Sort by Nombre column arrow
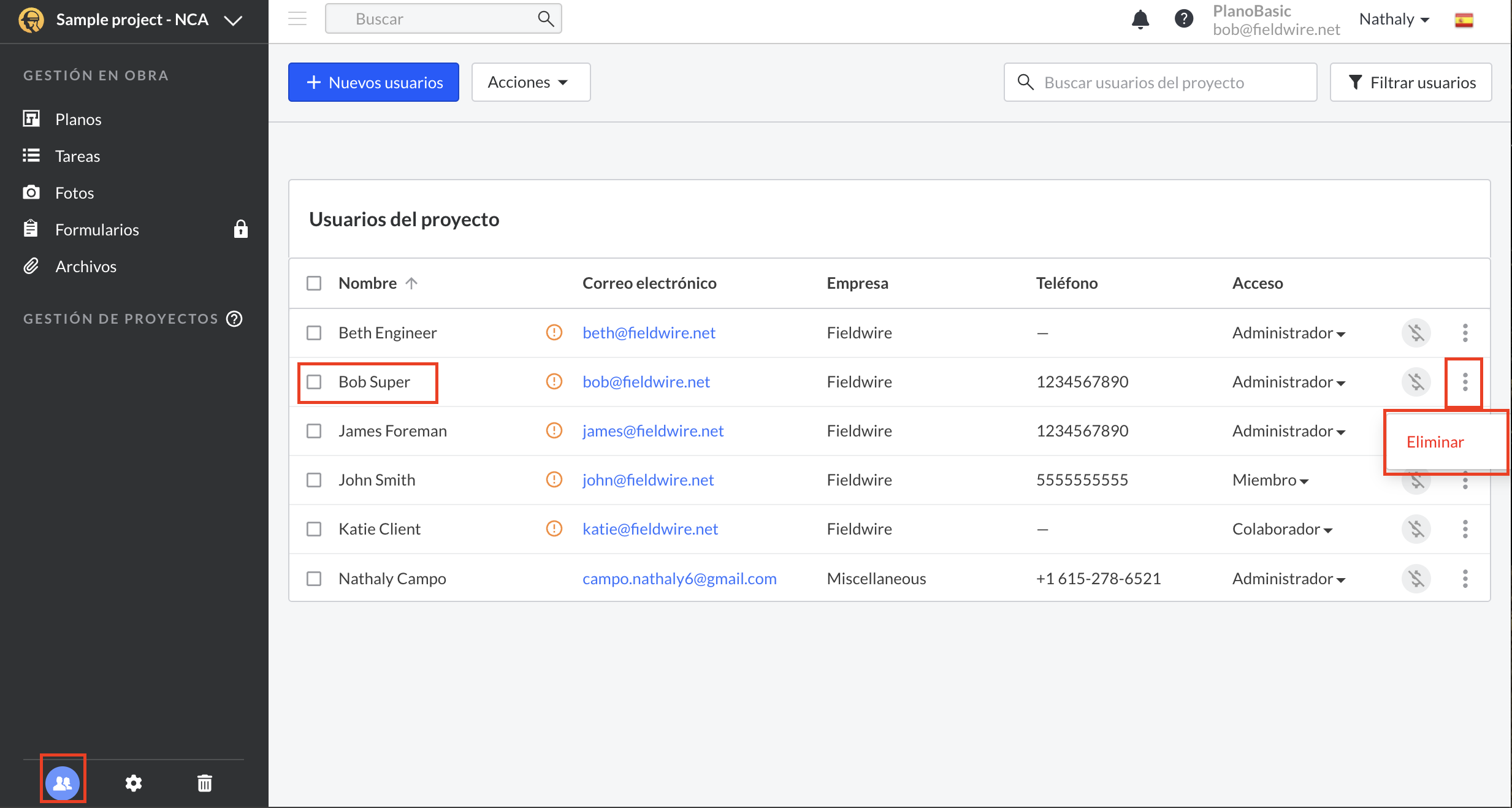 [x=411, y=283]
